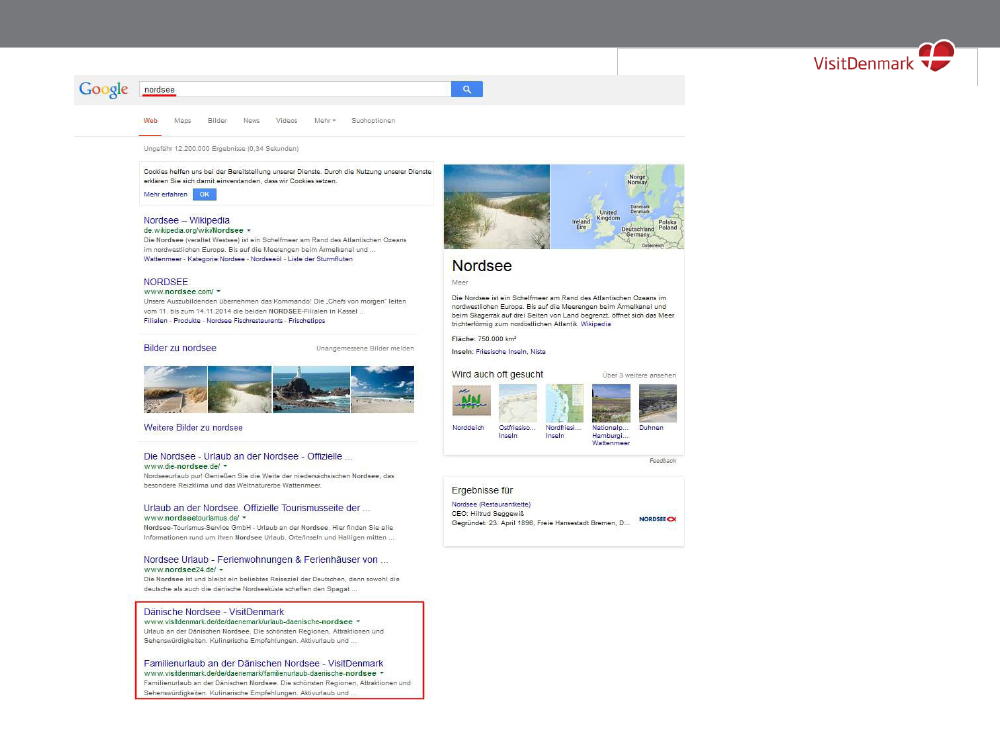Expand arrow next to familienurlaub-daenische-nordsee URL
1000x750 pixels.
pos(382,673)
